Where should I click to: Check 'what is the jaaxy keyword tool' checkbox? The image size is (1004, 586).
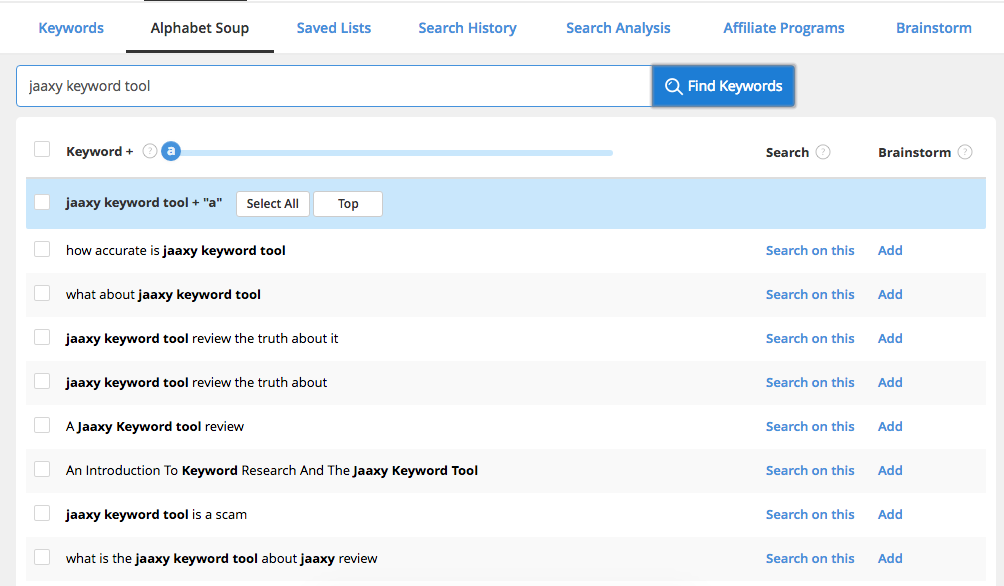pyautogui.click(x=42, y=557)
